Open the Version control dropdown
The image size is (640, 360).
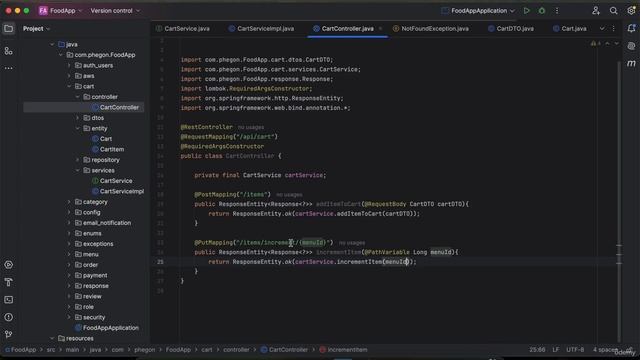115,11
